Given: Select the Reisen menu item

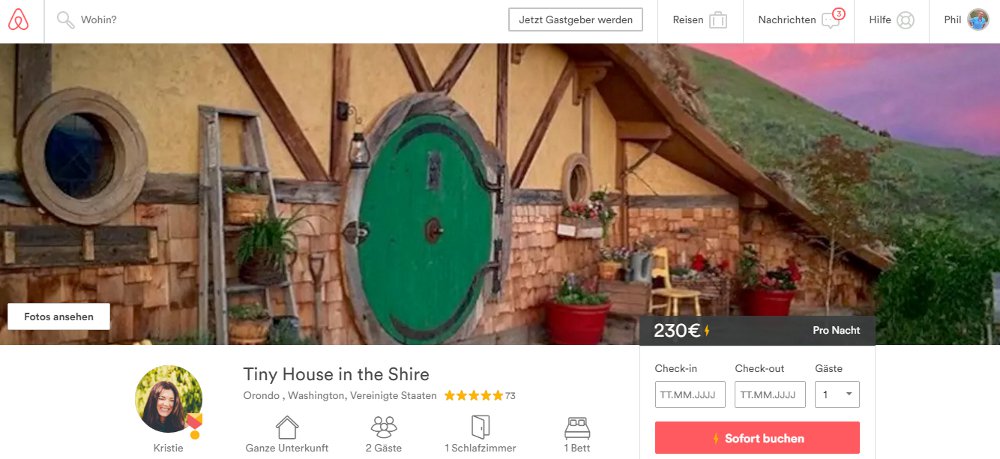Looking at the screenshot, I should tap(700, 20).
